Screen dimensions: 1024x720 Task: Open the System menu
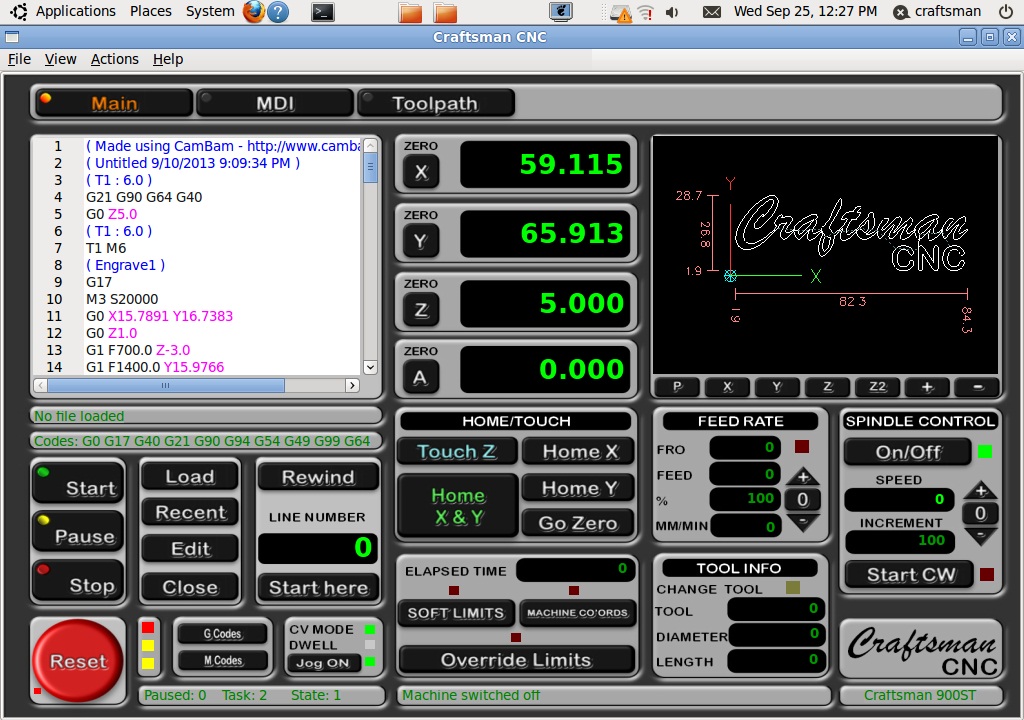[x=210, y=11]
